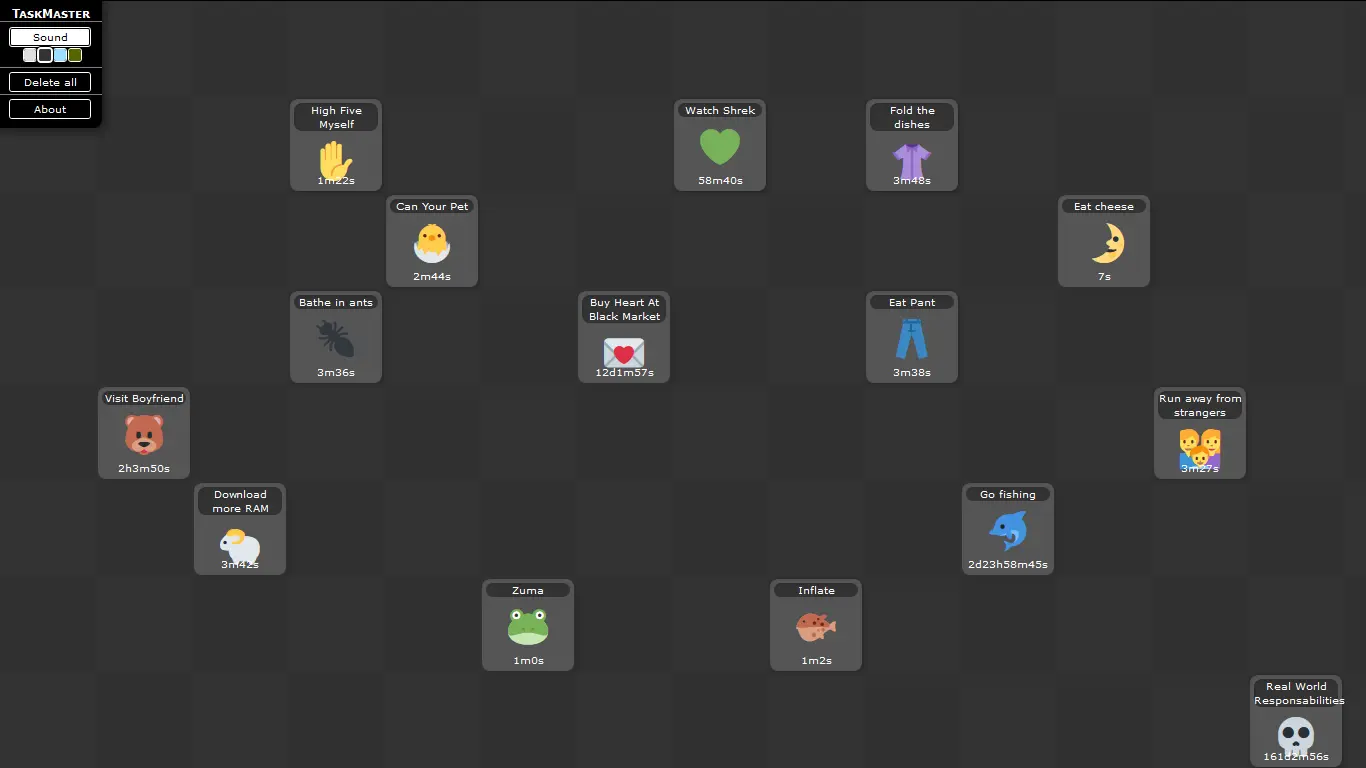Click the "Real World Responsabilities" task title
1366x768 pixels.
[1299, 693]
